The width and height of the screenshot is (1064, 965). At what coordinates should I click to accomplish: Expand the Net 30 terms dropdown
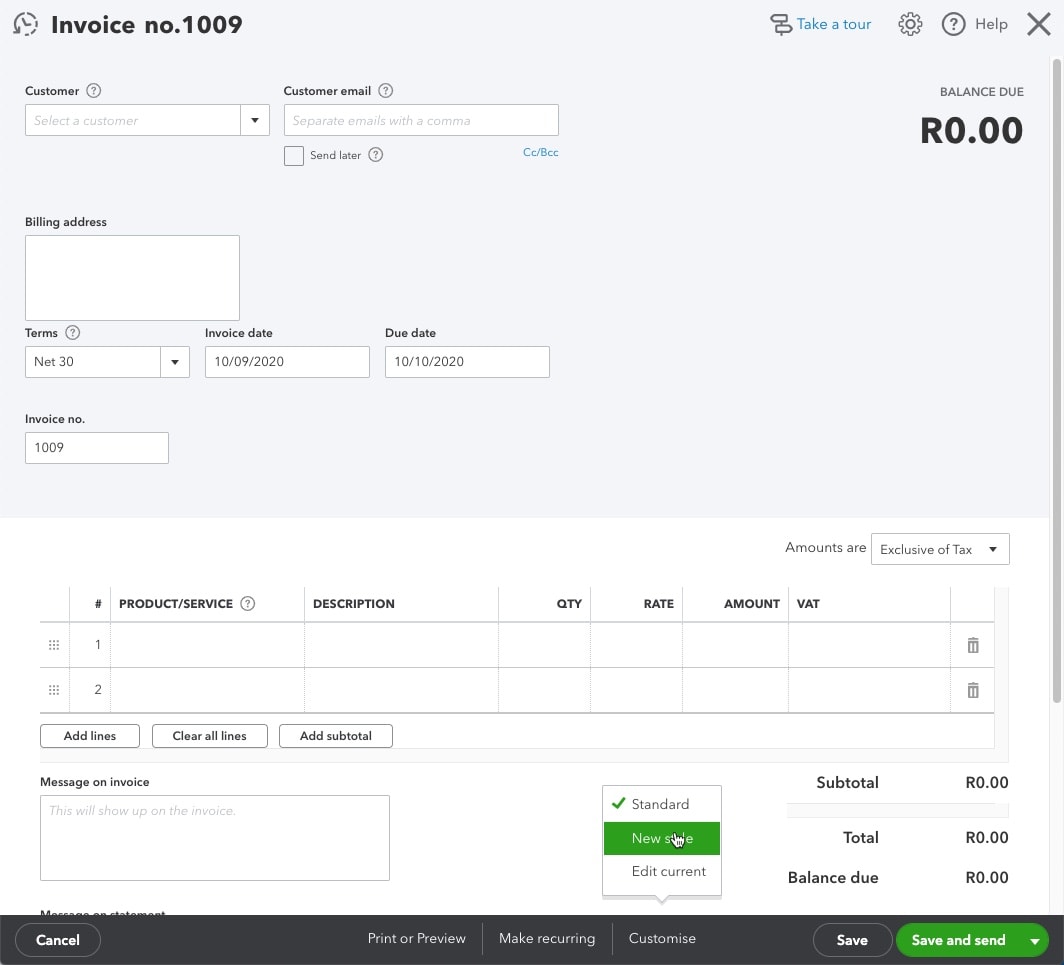click(175, 362)
